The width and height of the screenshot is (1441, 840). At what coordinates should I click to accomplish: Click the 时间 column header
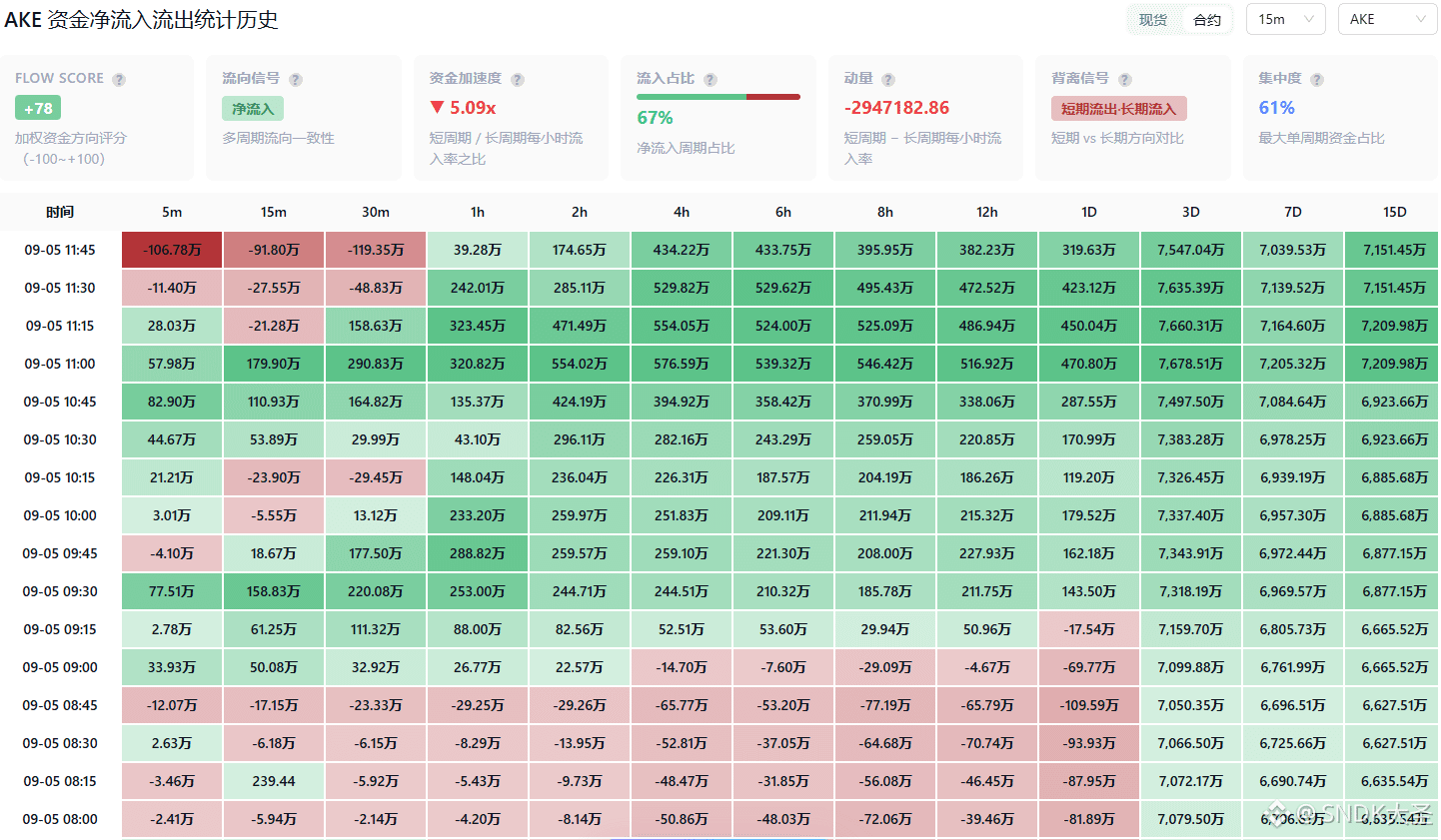tap(60, 212)
